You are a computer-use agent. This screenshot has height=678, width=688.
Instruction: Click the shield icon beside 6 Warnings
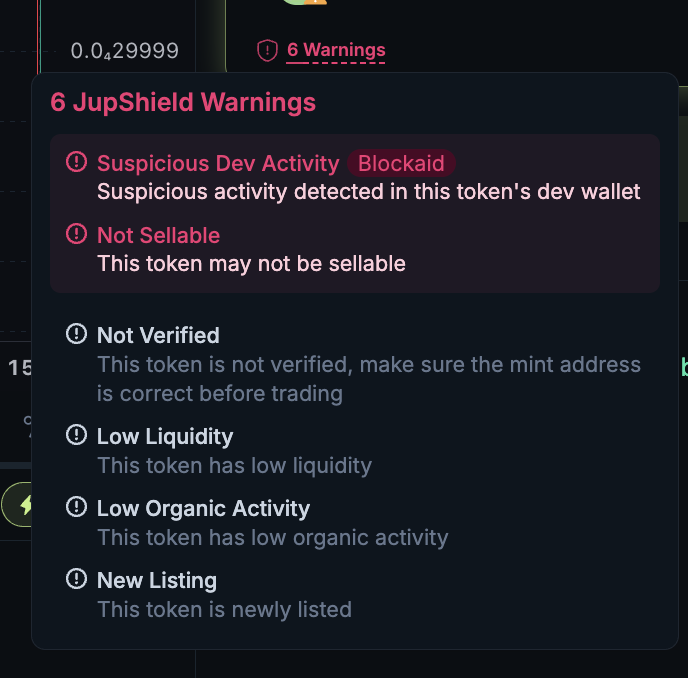(267, 50)
